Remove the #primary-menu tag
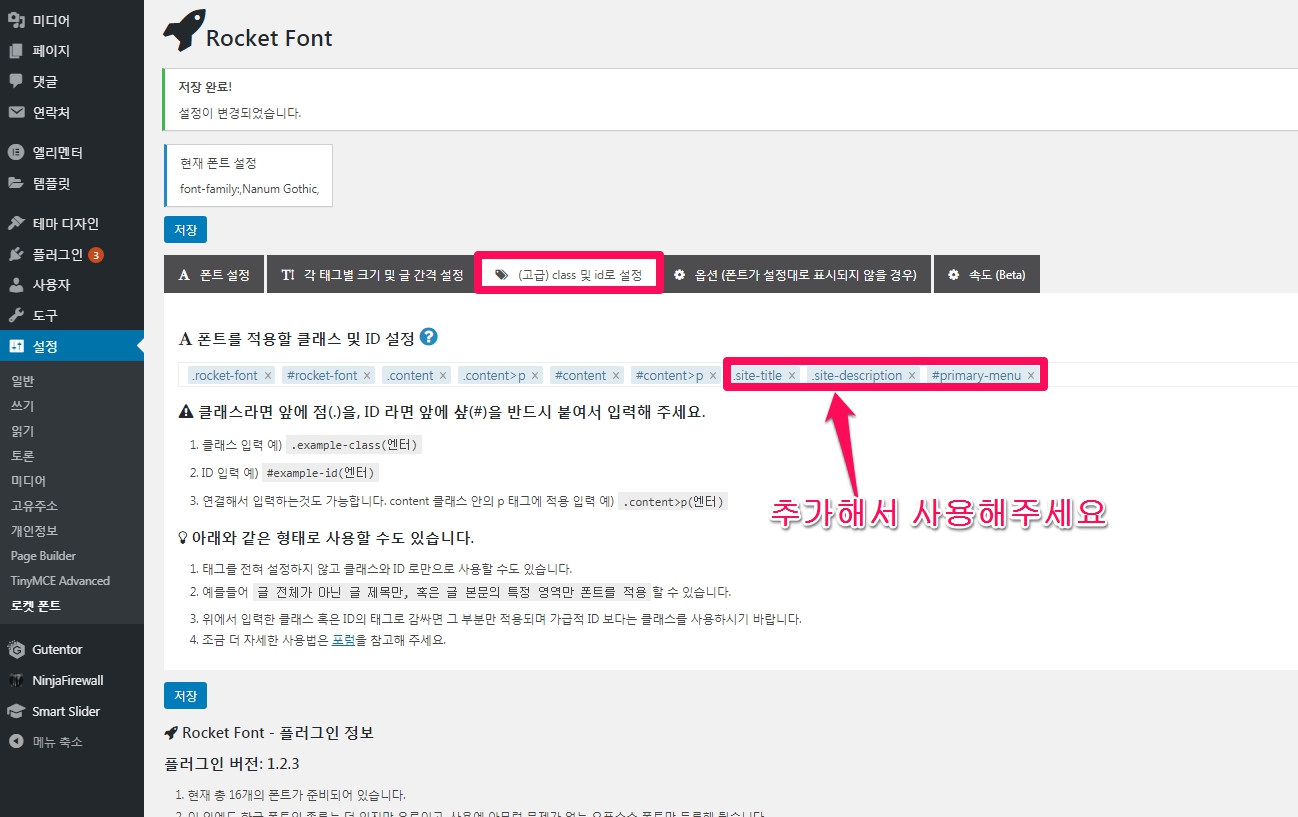This screenshot has height=817, width=1298. click(1031, 376)
